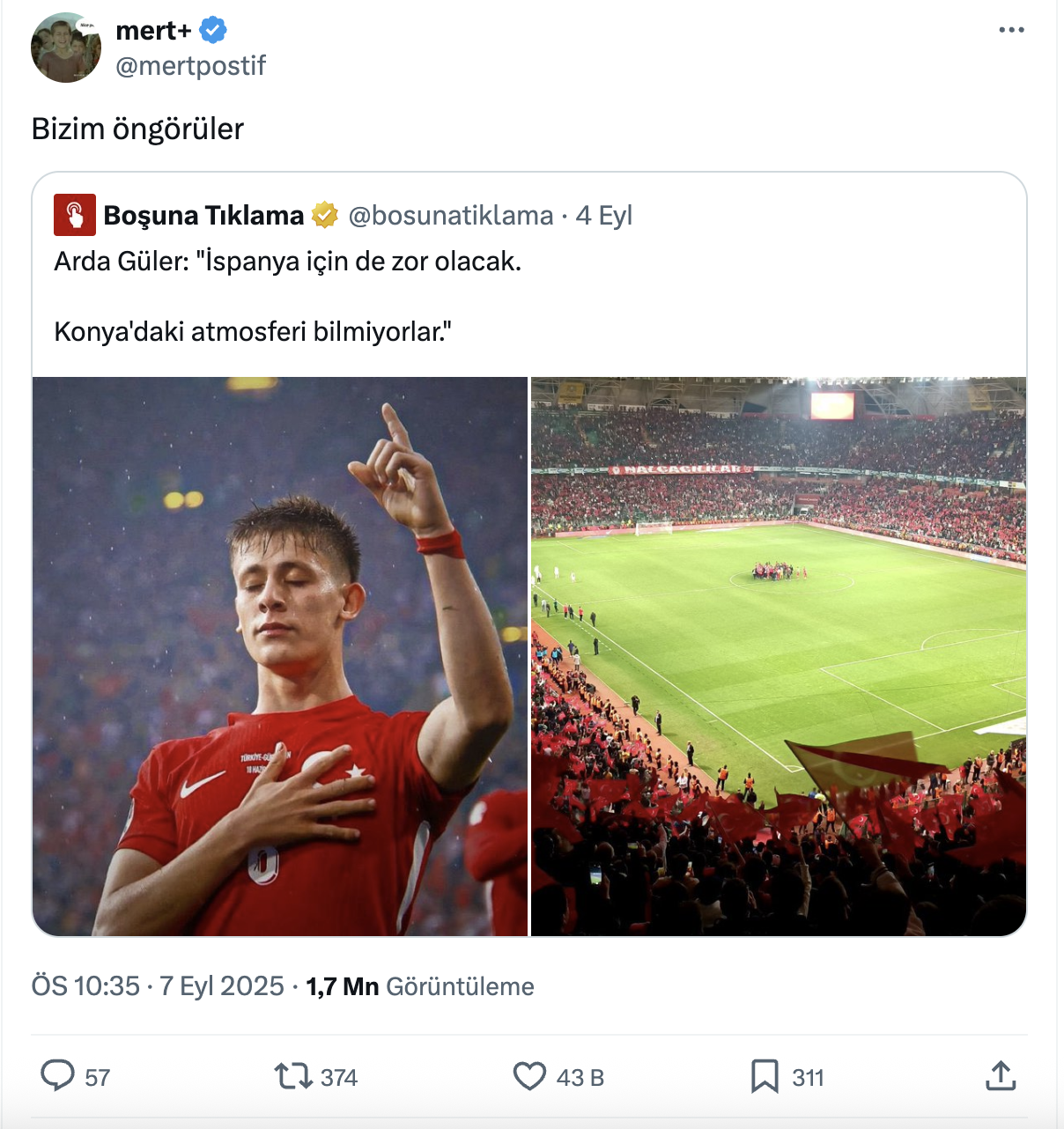
Task: Open the Konya stadium photo
Action: coord(779,656)
